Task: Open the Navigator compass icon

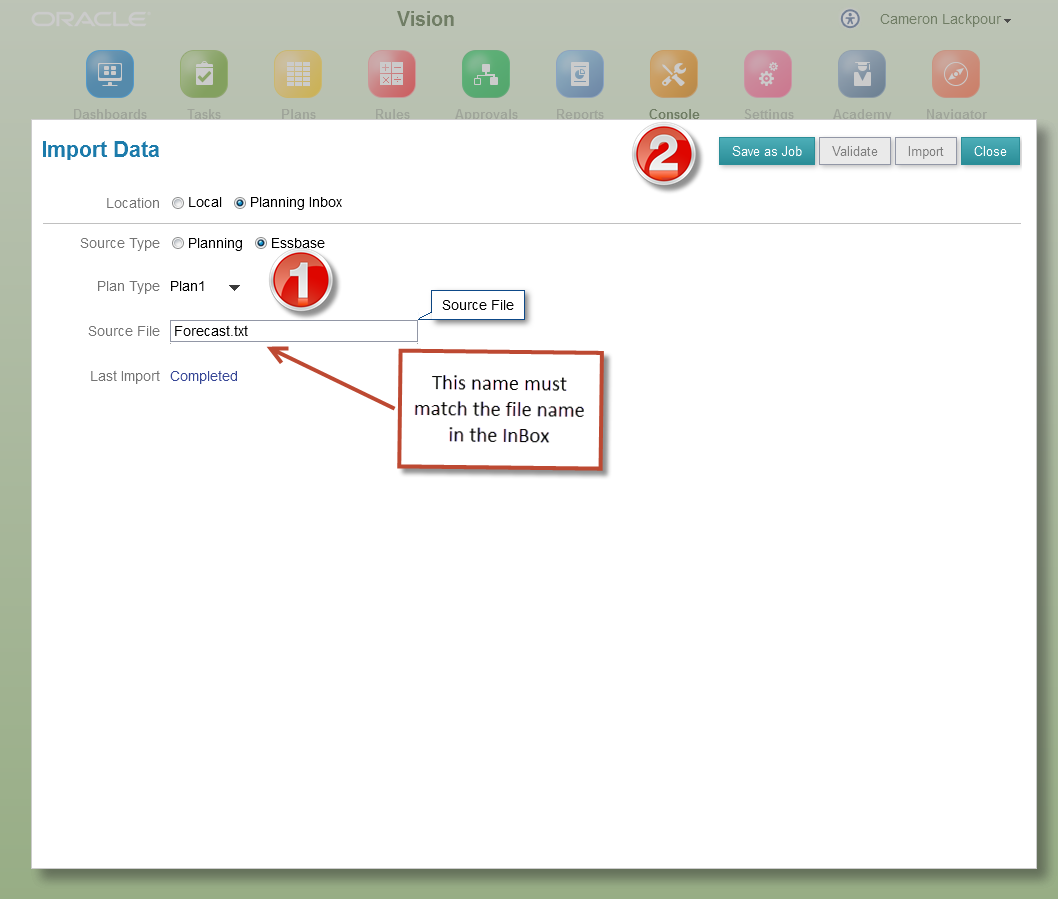Action: point(955,74)
